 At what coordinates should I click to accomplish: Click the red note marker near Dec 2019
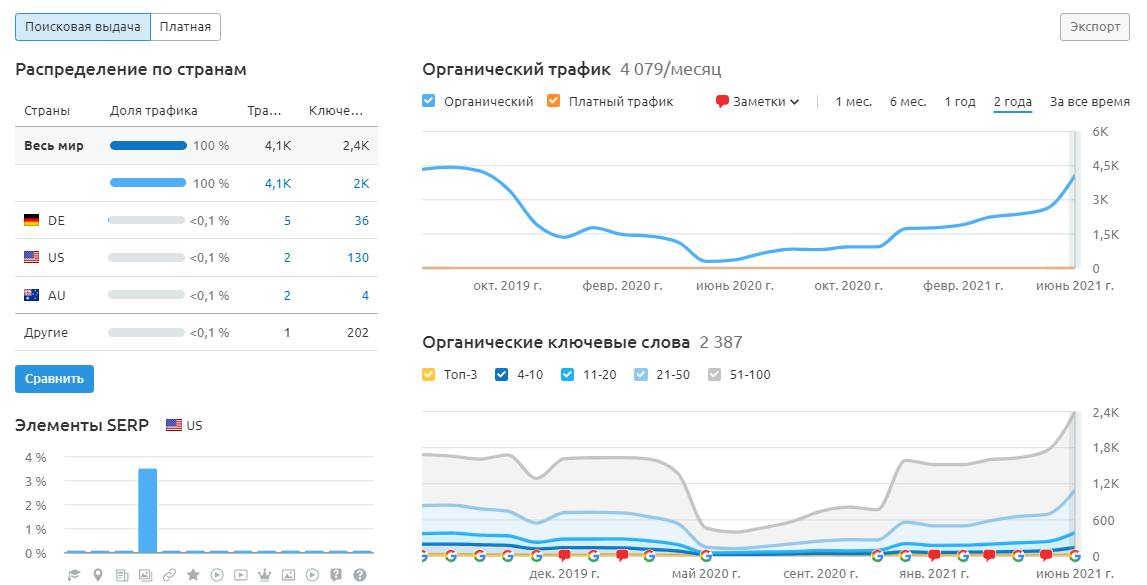point(564,555)
